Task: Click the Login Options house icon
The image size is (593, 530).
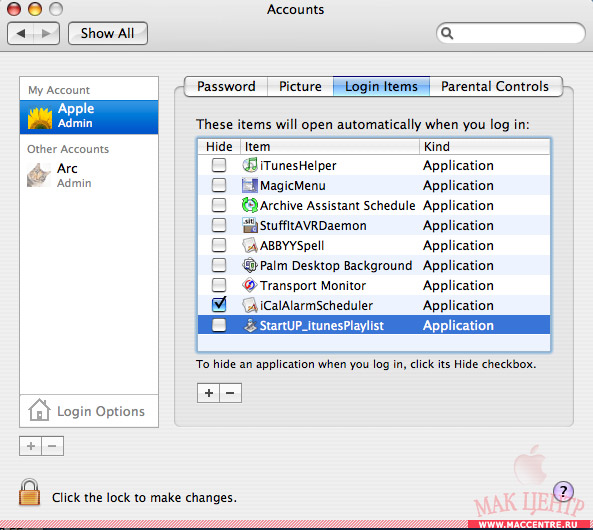Action: (39, 410)
